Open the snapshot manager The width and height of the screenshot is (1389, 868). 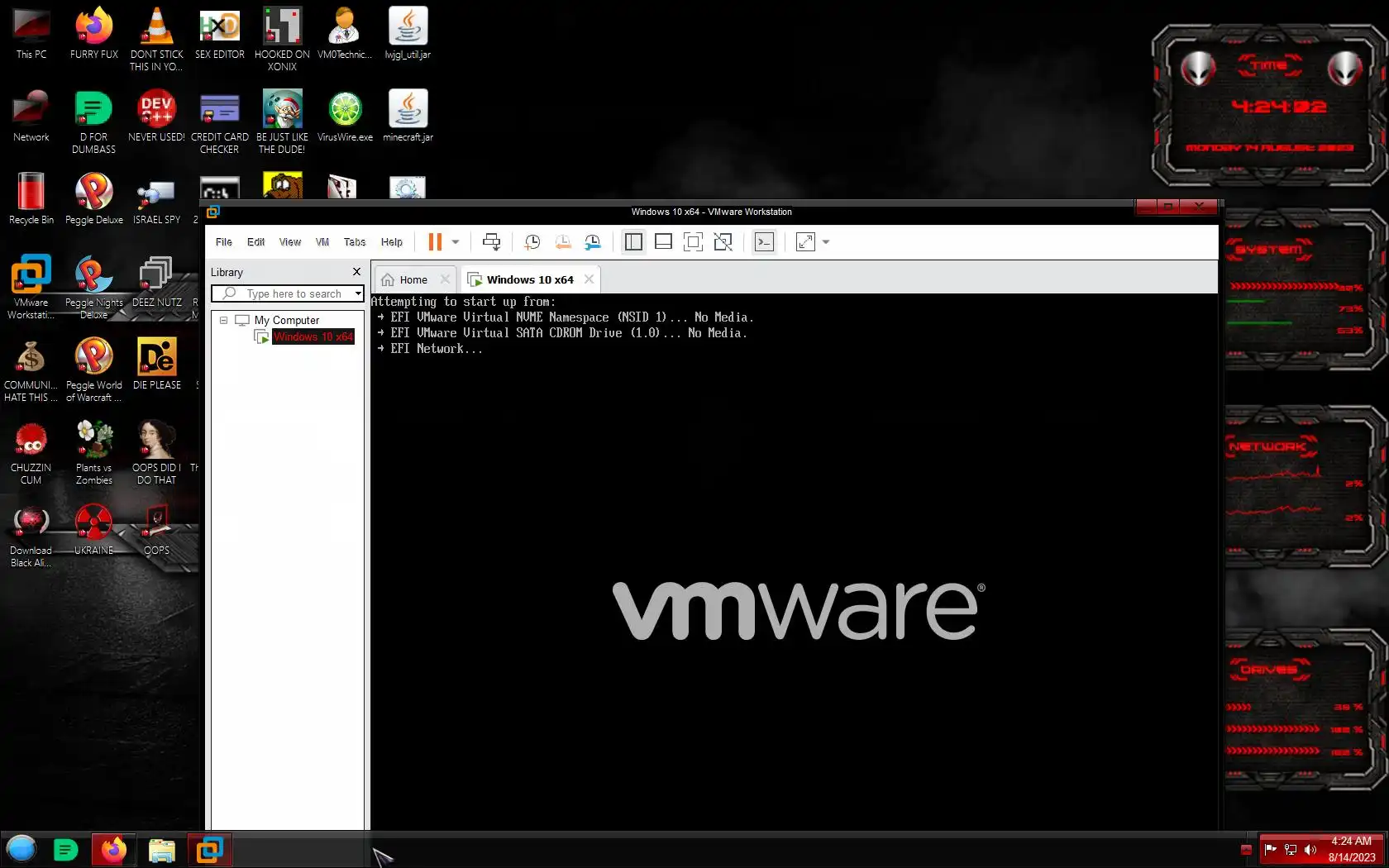[x=593, y=241]
